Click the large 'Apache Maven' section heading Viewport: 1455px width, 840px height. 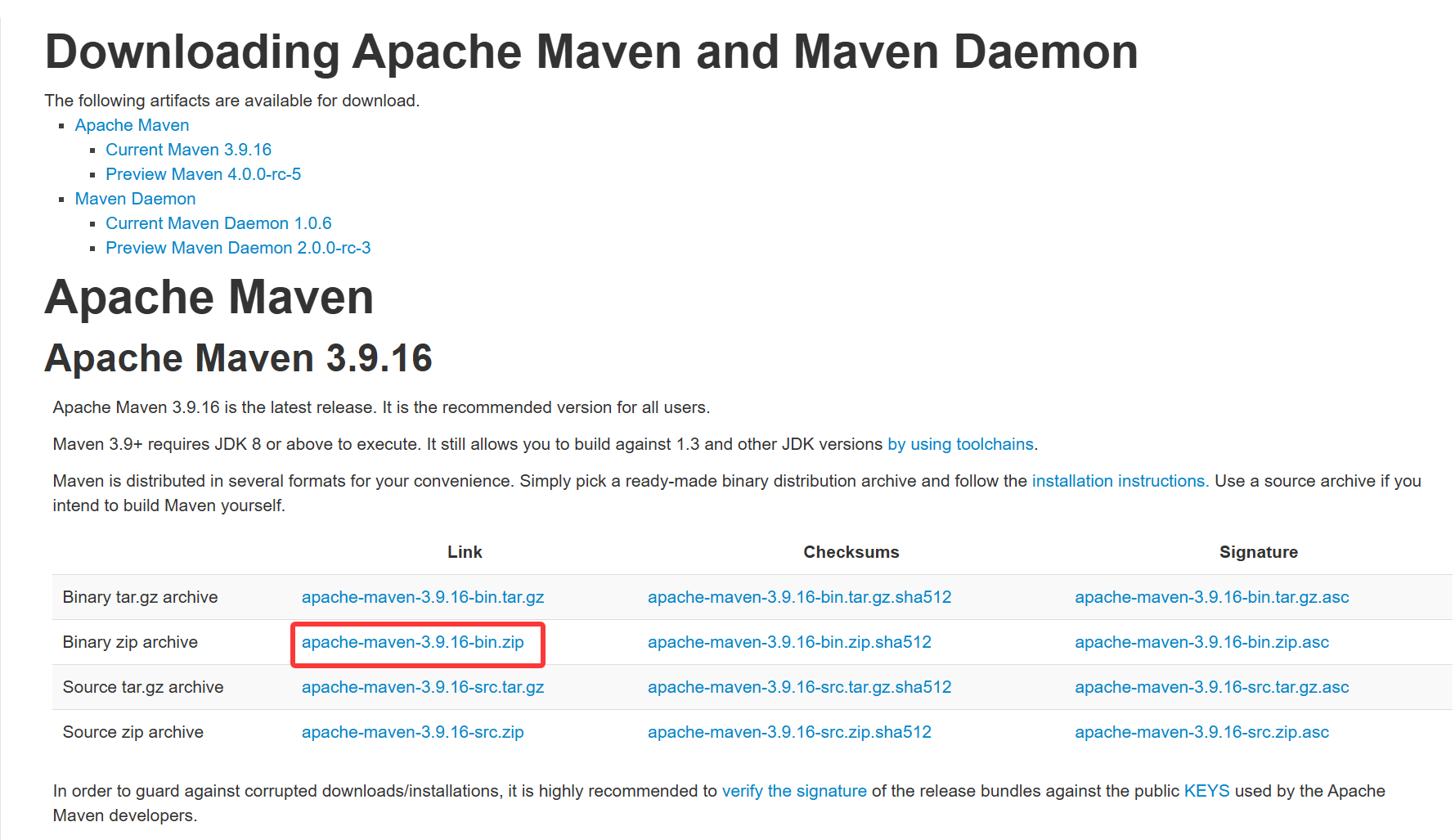click(209, 297)
